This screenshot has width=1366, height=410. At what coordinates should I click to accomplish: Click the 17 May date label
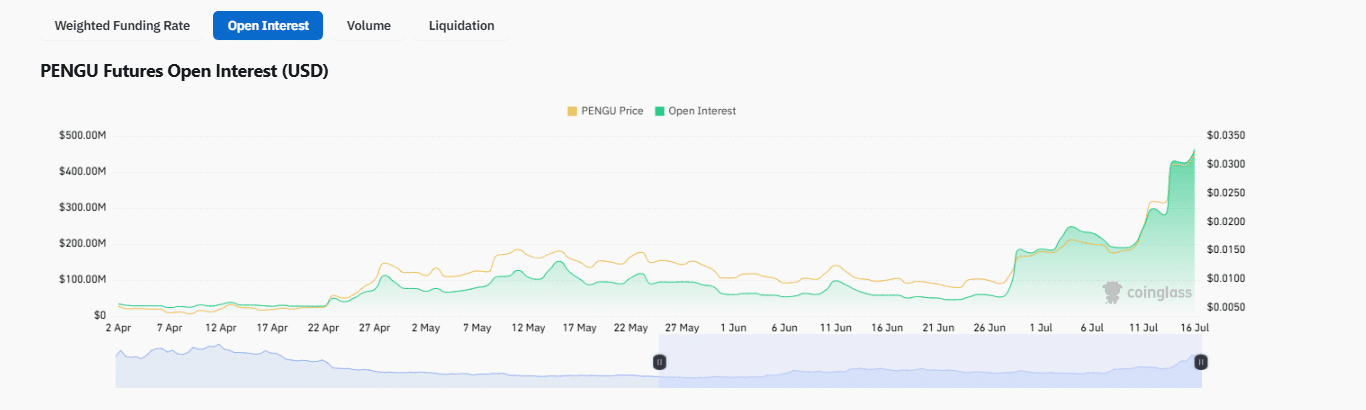click(579, 328)
